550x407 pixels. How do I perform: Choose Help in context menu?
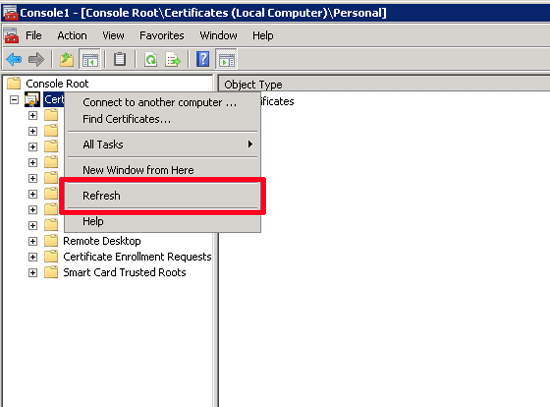point(162,221)
